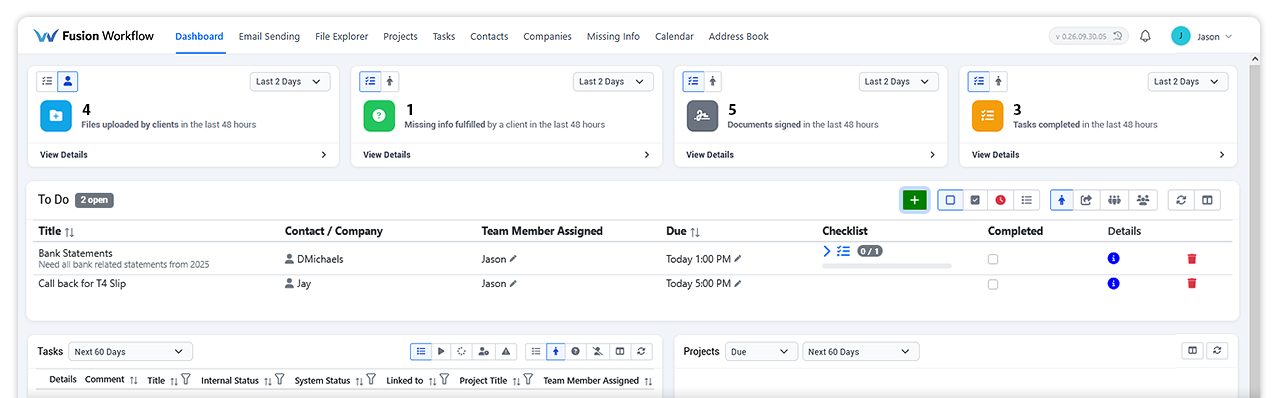This screenshot has width=1279, height=398.
Task: Open Last 2 Days dropdown on Documents signed card
Action: click(899, 82)
